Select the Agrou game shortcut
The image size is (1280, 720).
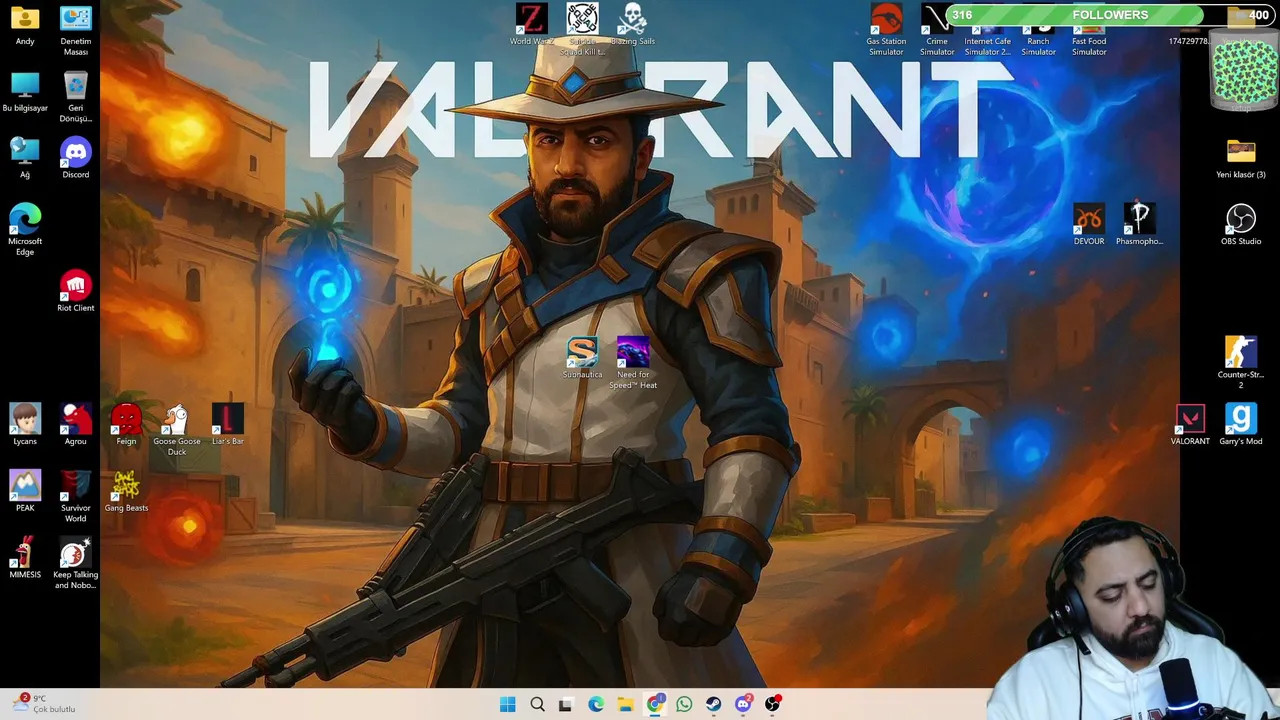click(76, 425)
